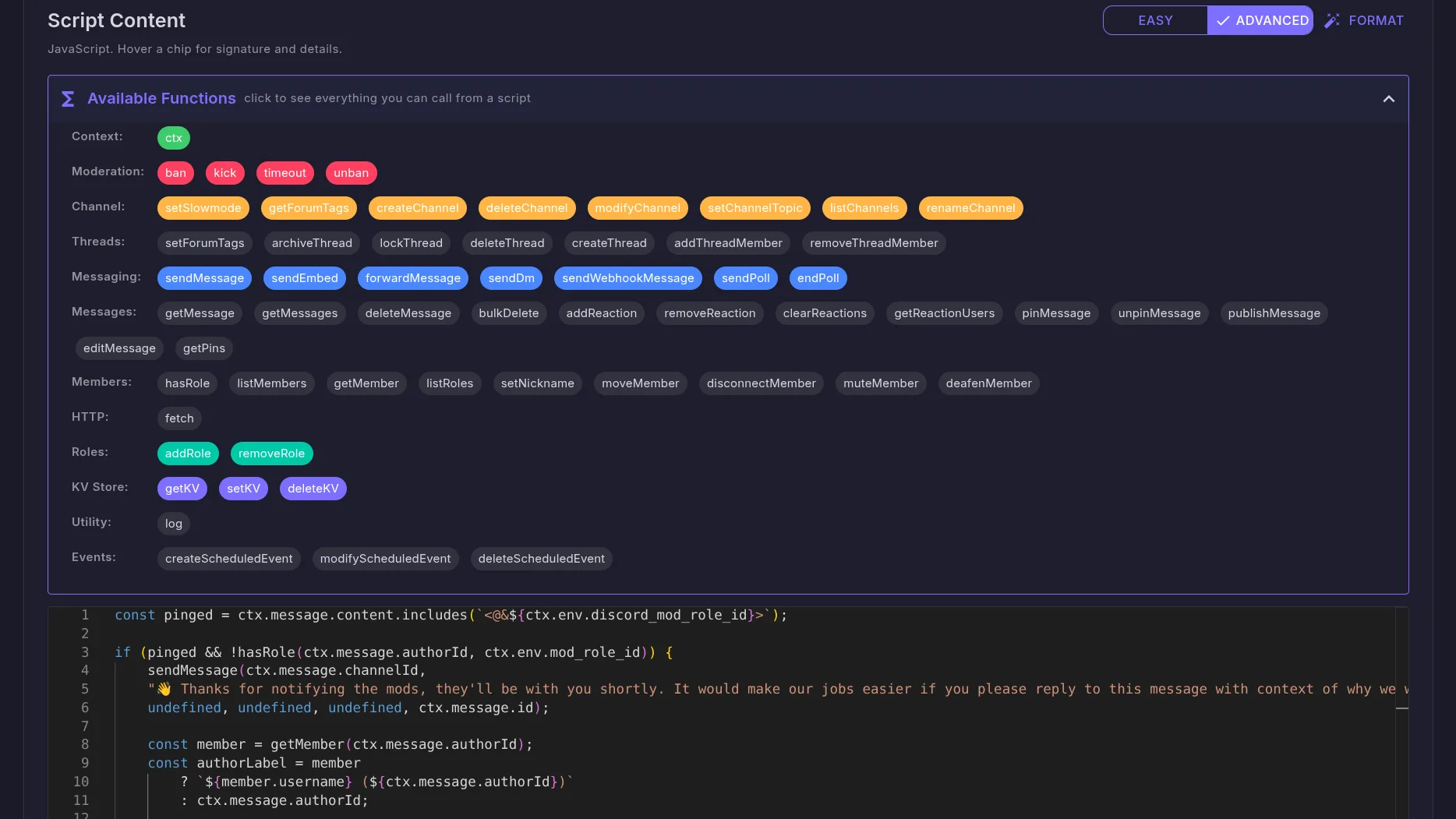Image resolution: width=1456 pixels, height=819 pixels.
Task: Select the removeThreadMember chip
Action: coord(874,243)
